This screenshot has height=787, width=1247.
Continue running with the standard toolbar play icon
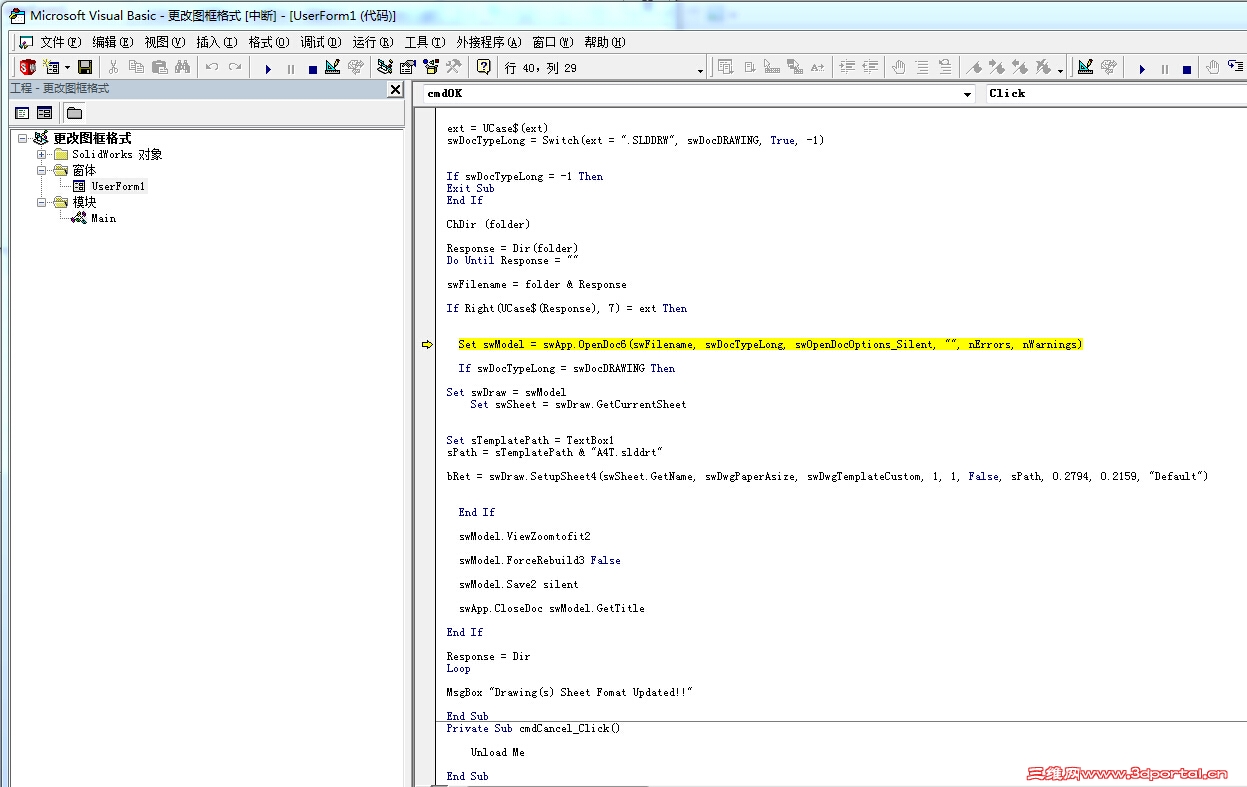click(267, 68)
